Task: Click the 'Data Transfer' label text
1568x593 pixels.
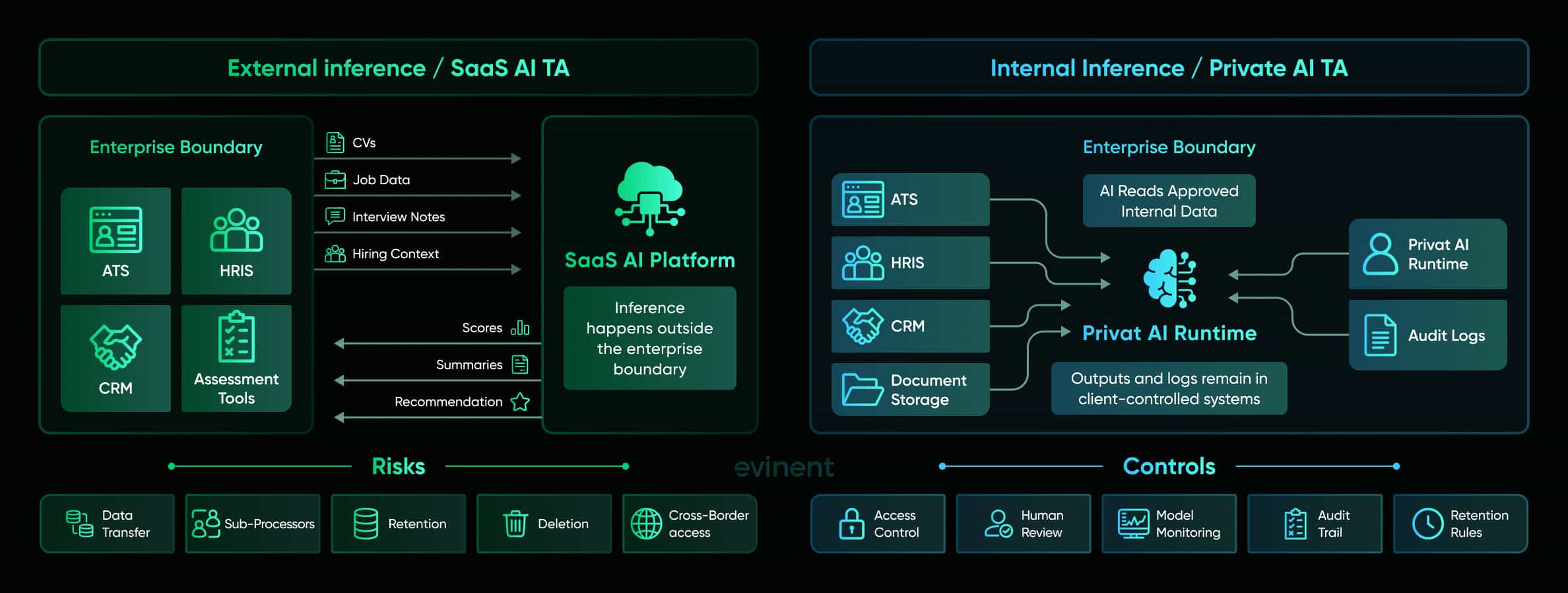Action: pyautogui.click(x=125, y=524)
